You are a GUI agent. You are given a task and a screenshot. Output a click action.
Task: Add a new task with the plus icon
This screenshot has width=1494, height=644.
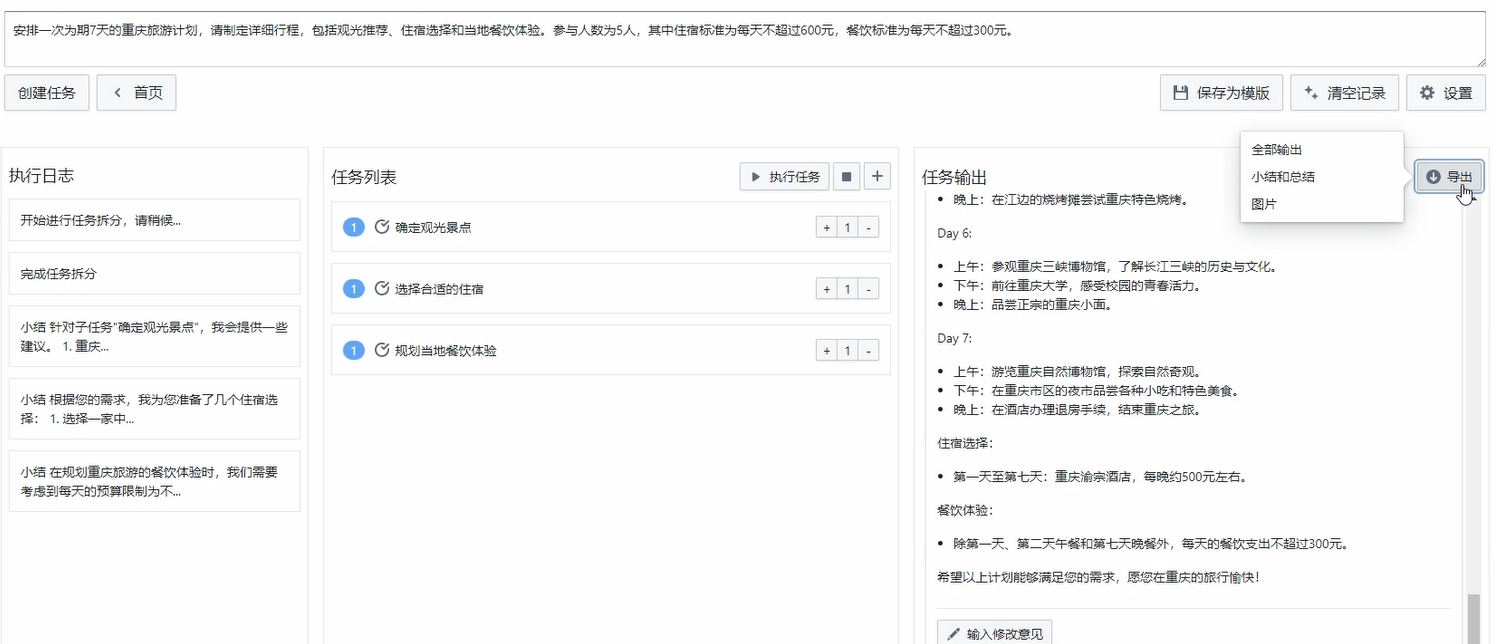point(877,177)
